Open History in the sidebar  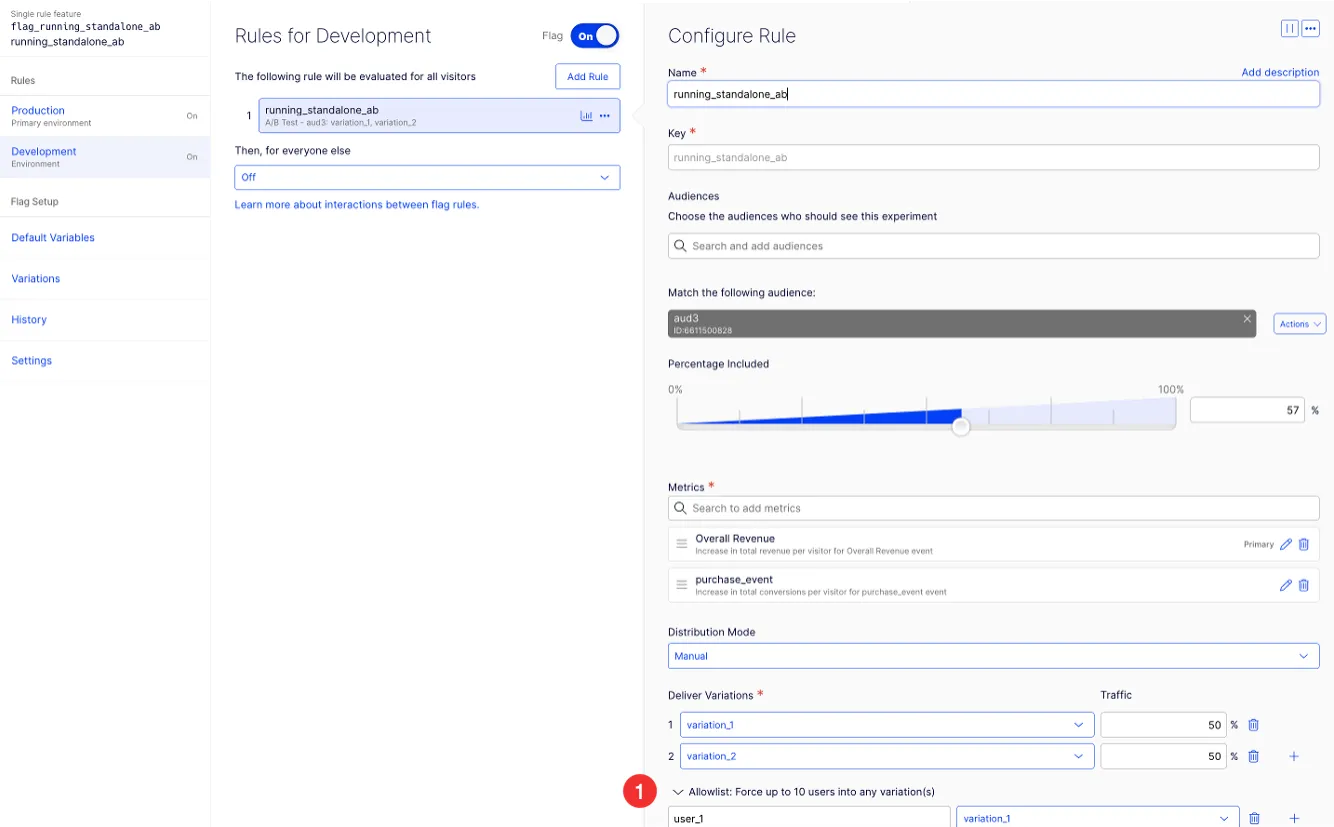tap(29, 320)
